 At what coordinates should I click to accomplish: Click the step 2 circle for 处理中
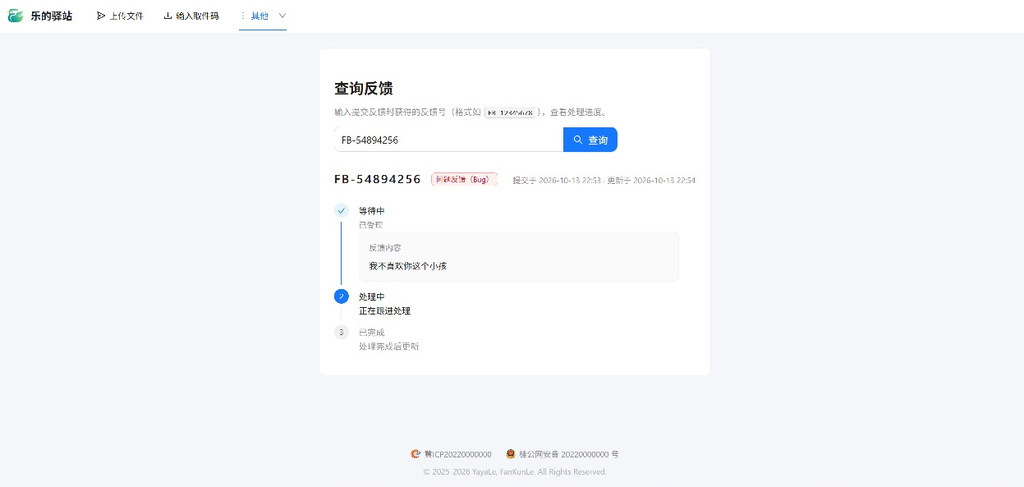tap(341, 296)
